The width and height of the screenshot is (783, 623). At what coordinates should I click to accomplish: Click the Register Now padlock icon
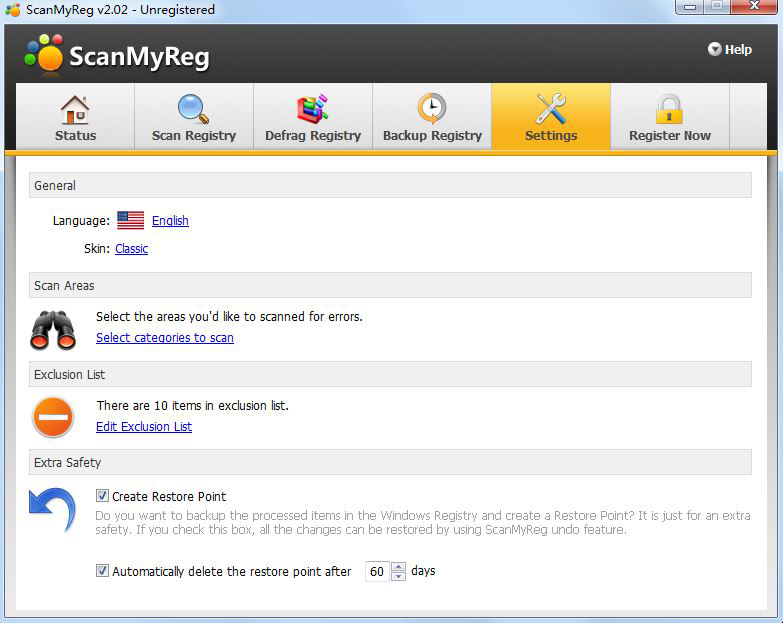(x=669, y=109)
